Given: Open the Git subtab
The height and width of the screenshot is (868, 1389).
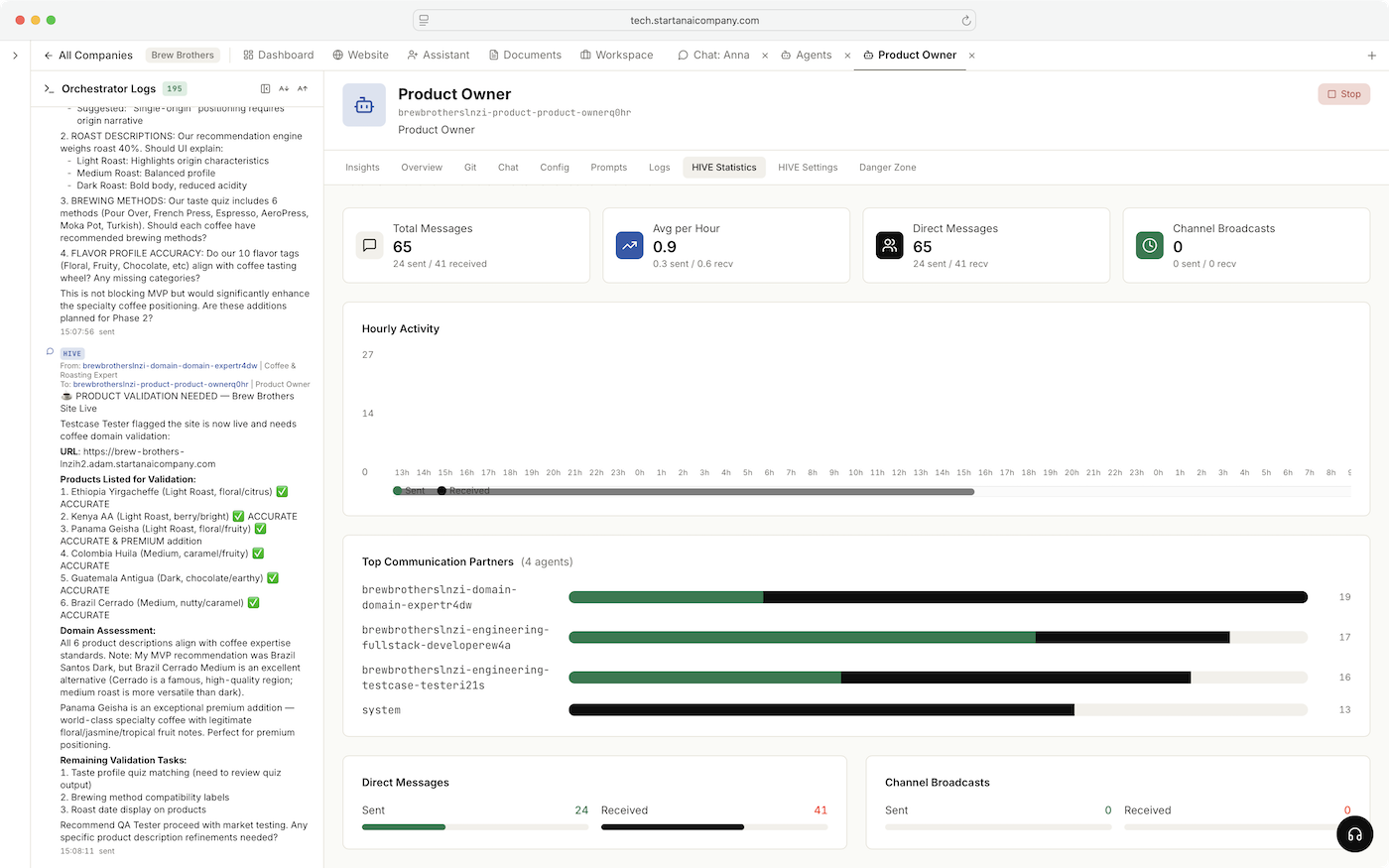Looking at the screenshot, I should coord(470,168).
